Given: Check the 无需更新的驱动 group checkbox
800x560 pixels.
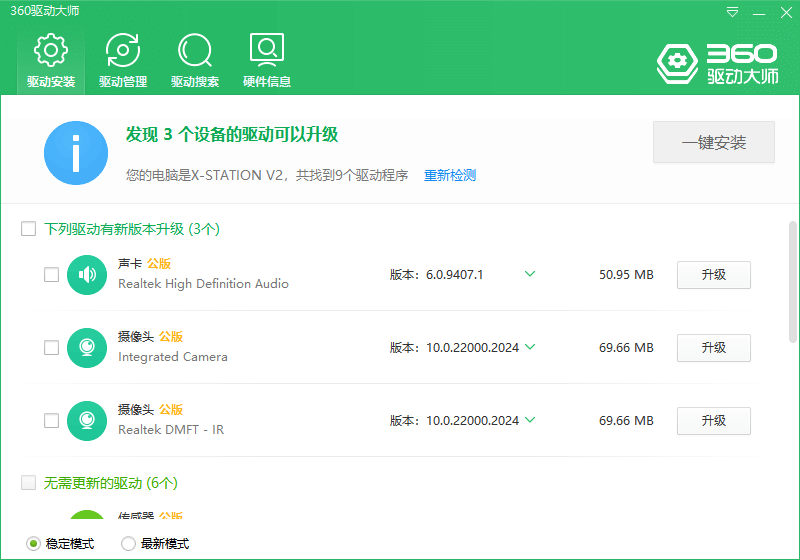Looking at the screenshot, I should coord(29,482).
